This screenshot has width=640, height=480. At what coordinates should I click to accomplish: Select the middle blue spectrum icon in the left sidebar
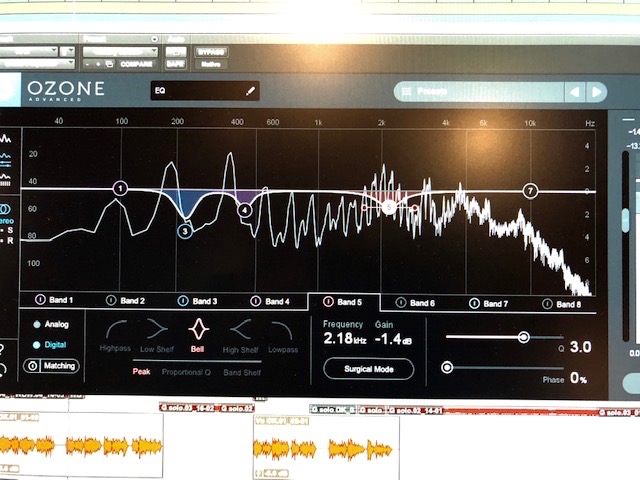pyautogui.click(x=5, y=160)
